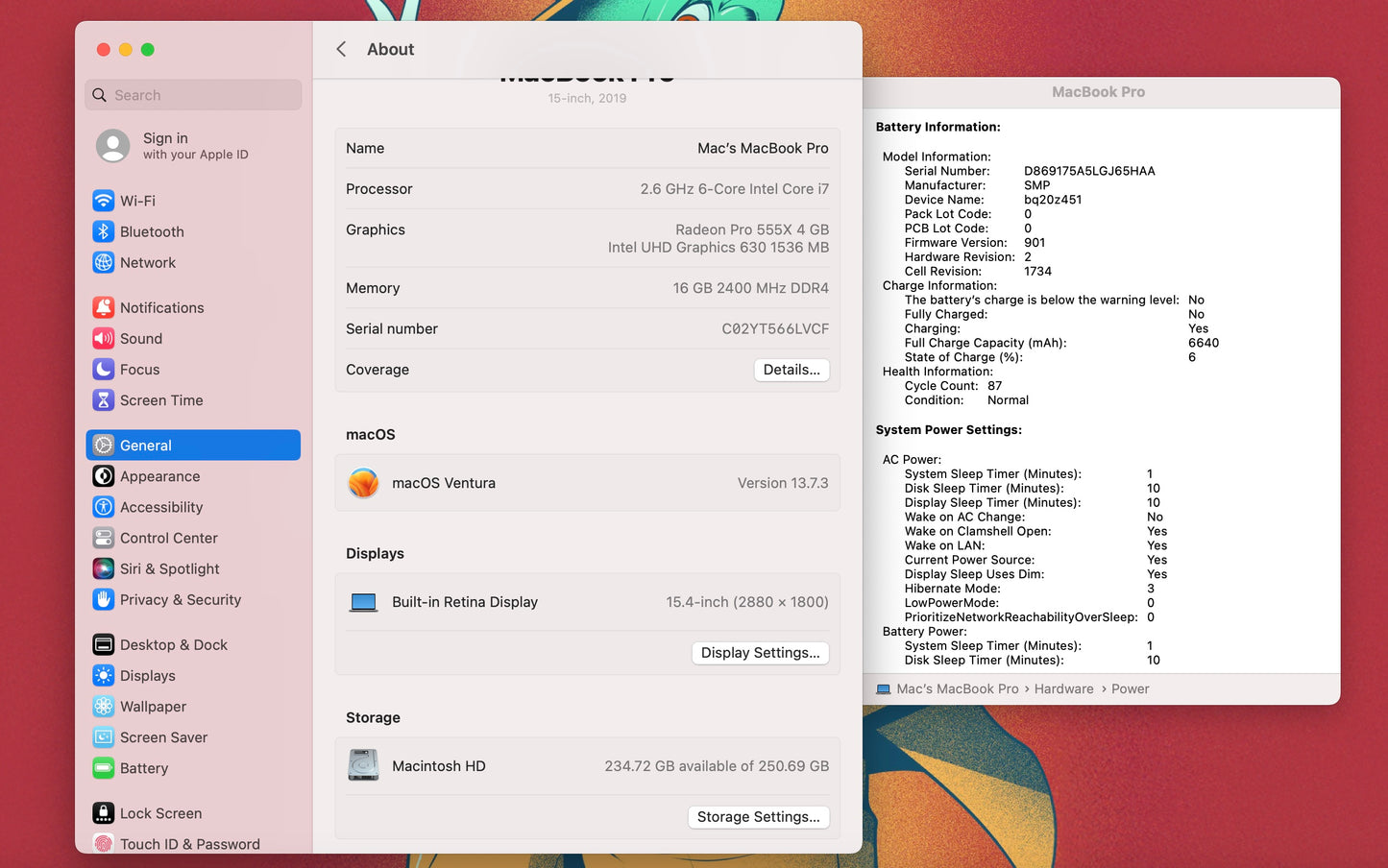Open the Appearance icon in sidebar
This screenshot has width=1388, height=868.
103,475
